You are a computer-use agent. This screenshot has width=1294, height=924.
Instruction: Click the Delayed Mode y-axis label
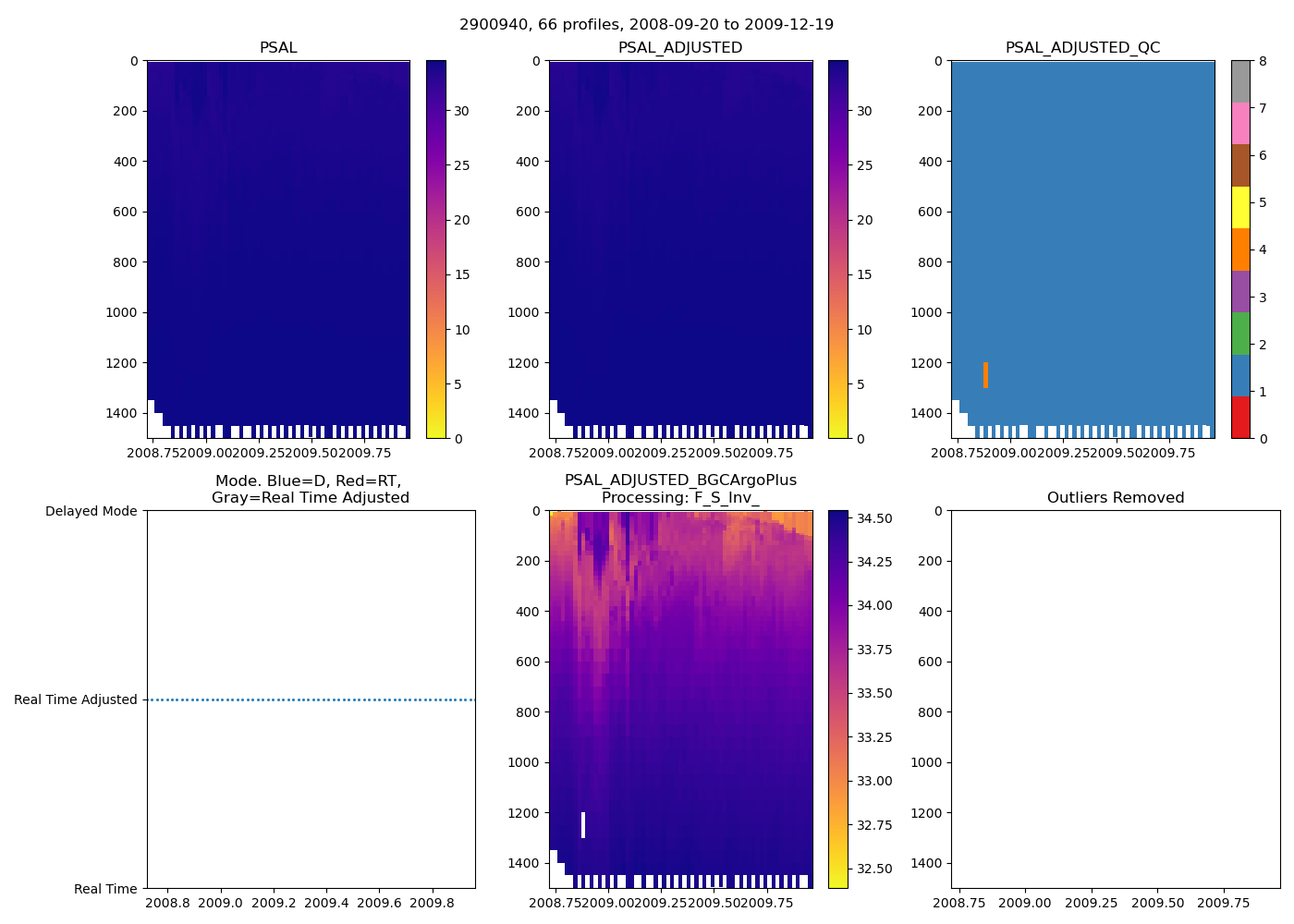(x=91, y=511)
